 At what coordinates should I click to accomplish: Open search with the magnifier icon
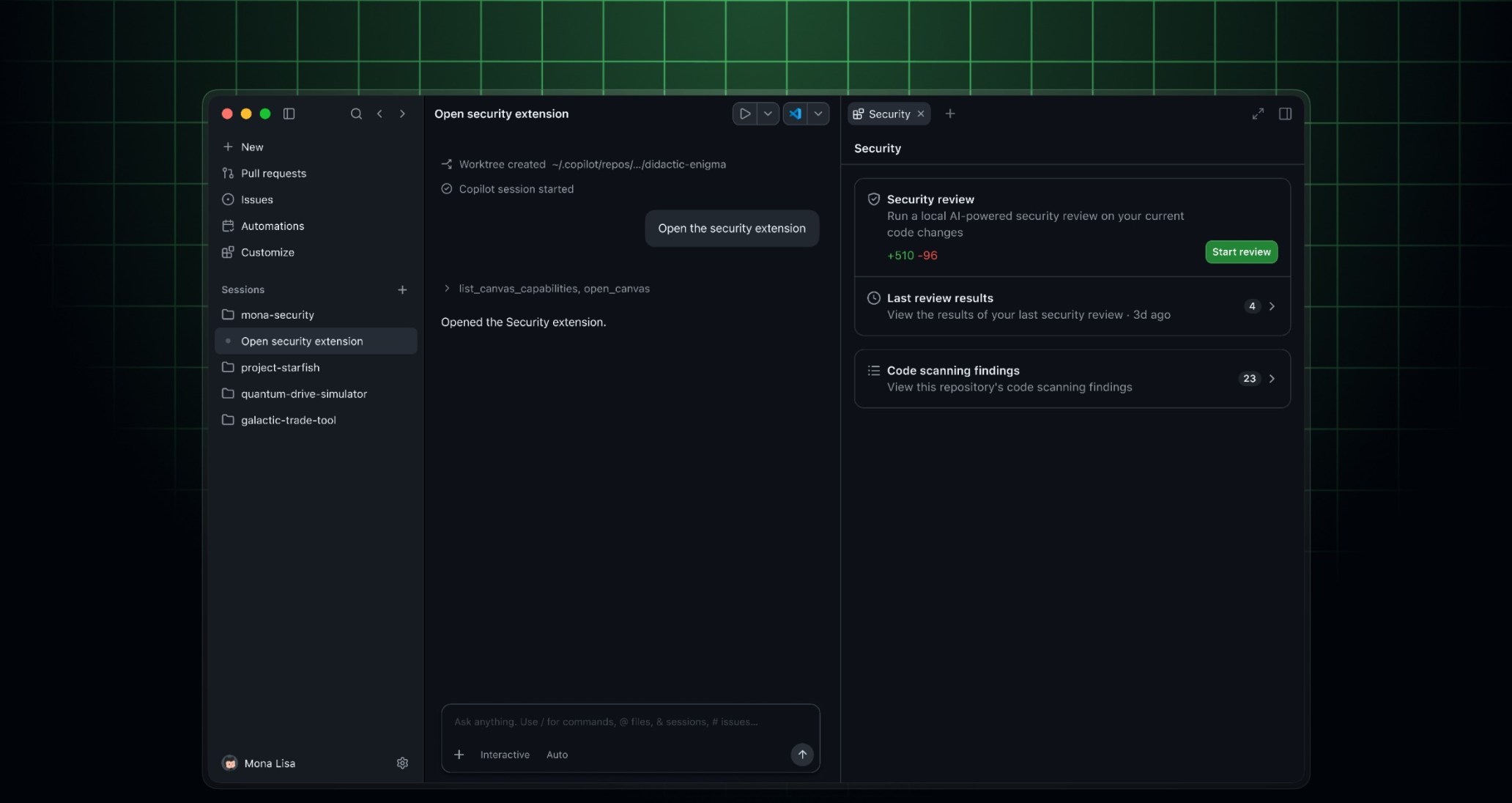pos(356,114)
